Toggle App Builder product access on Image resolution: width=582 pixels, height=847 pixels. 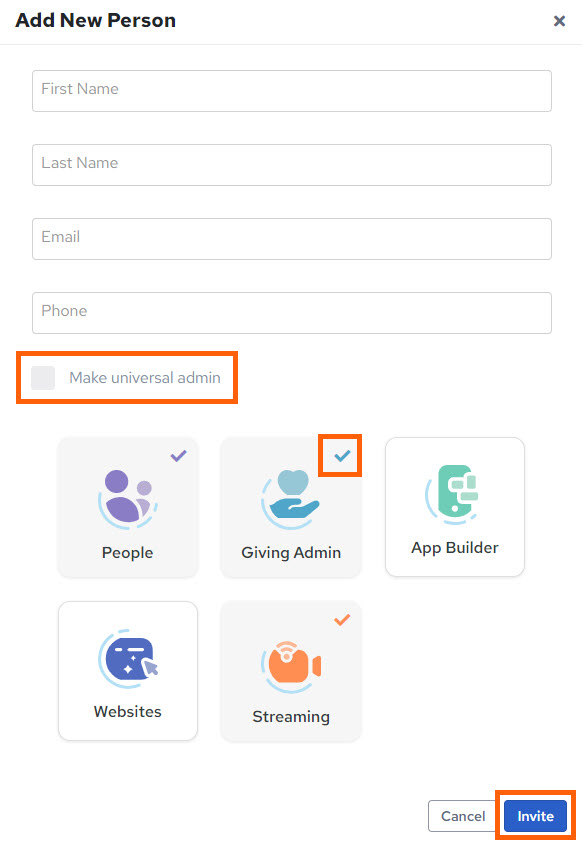(x=454, y=506)
